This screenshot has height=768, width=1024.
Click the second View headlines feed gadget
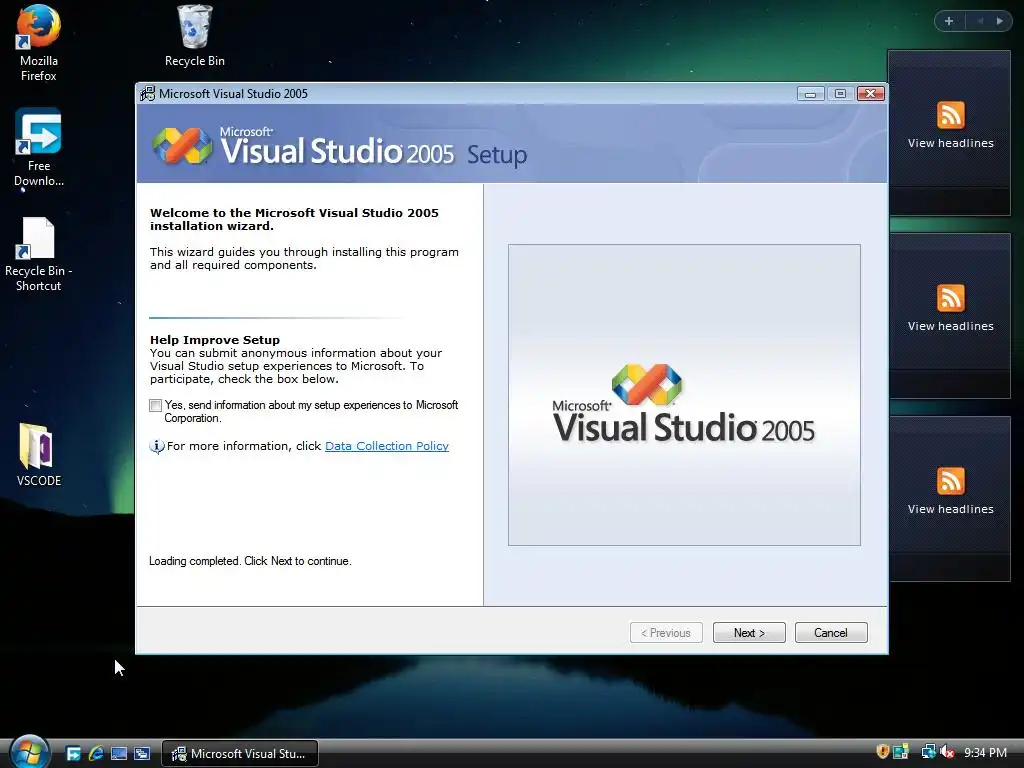click(x=950, y=315)
